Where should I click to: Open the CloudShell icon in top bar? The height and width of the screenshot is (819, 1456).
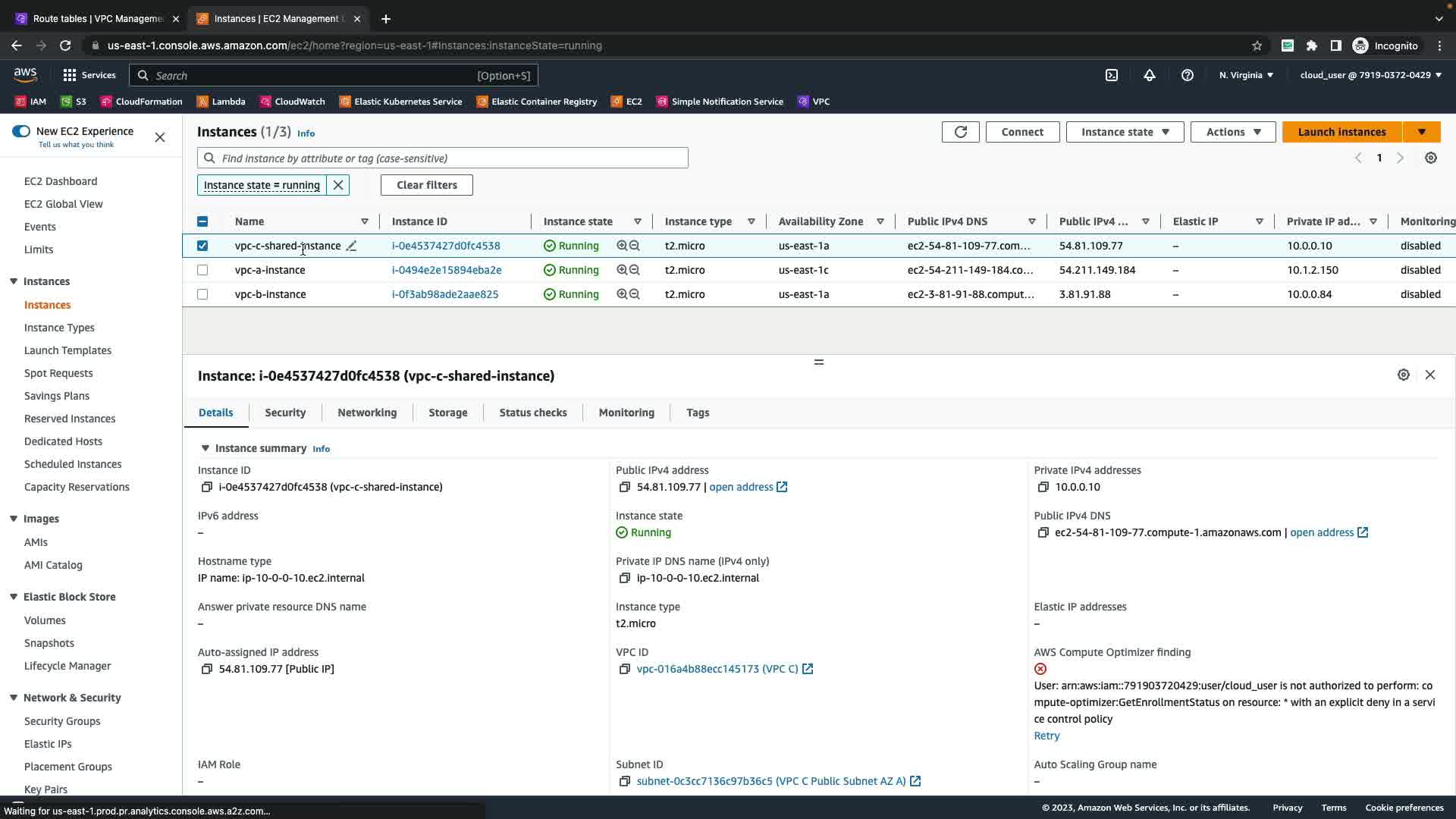point(1111,75)
